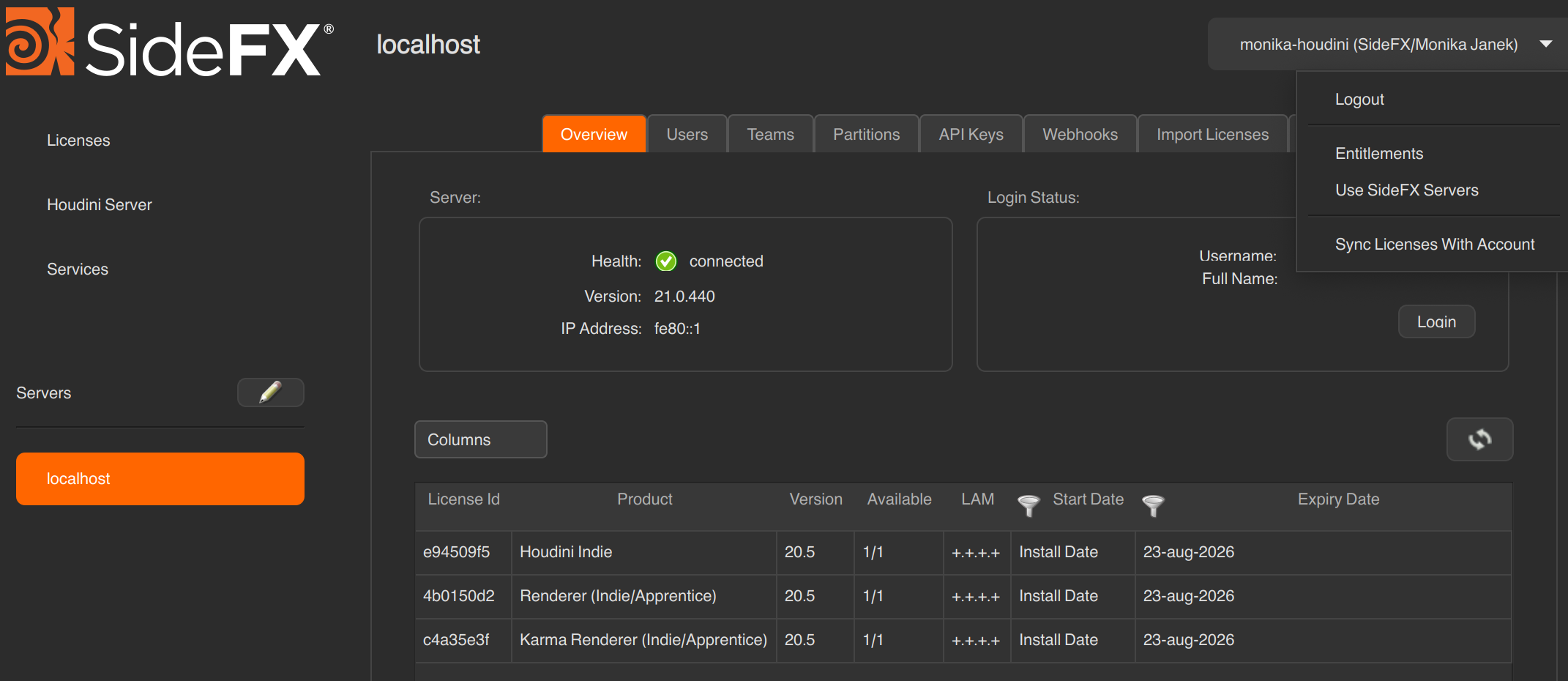Click the Karma Renderer (Indie/Apprentice) cell

click(x=643, y=640)
